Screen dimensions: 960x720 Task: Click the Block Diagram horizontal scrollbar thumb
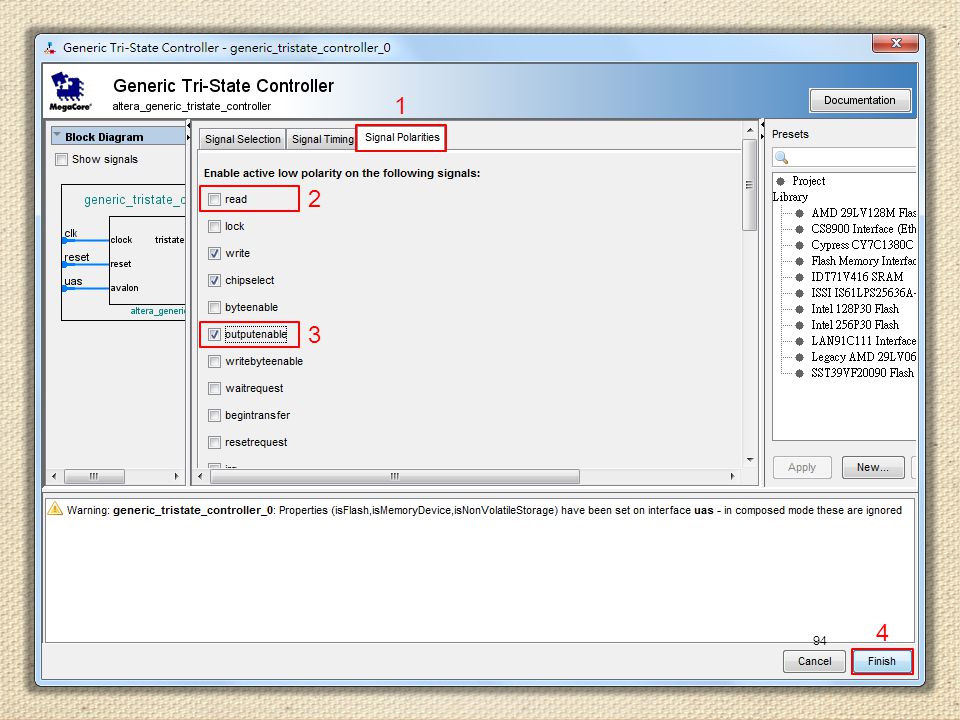click(94, 476)
